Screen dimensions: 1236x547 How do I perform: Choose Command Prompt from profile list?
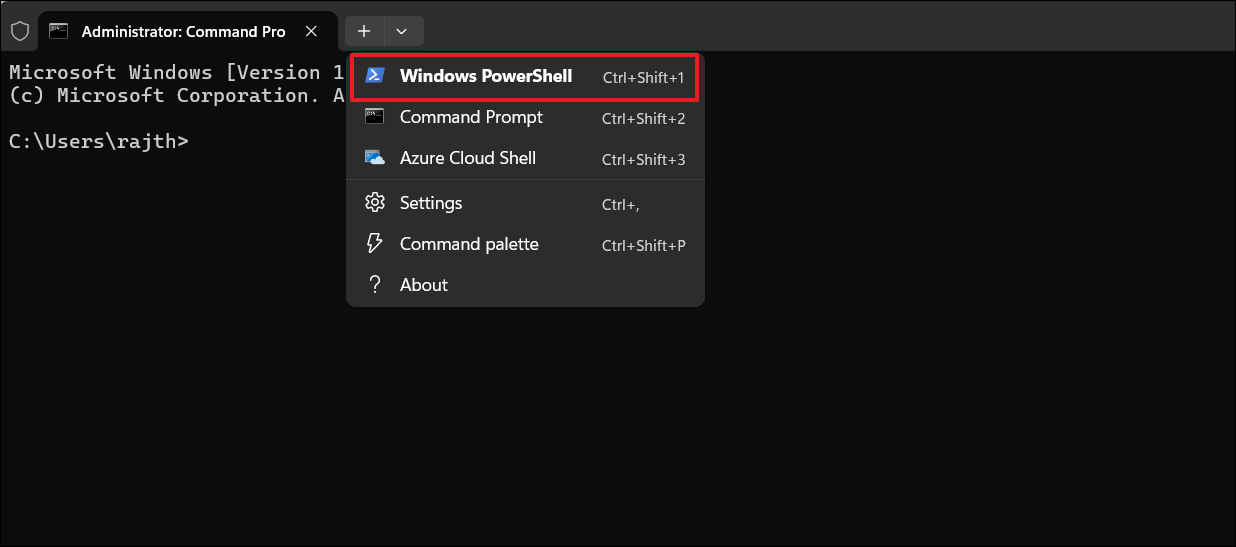coord(471,117)
